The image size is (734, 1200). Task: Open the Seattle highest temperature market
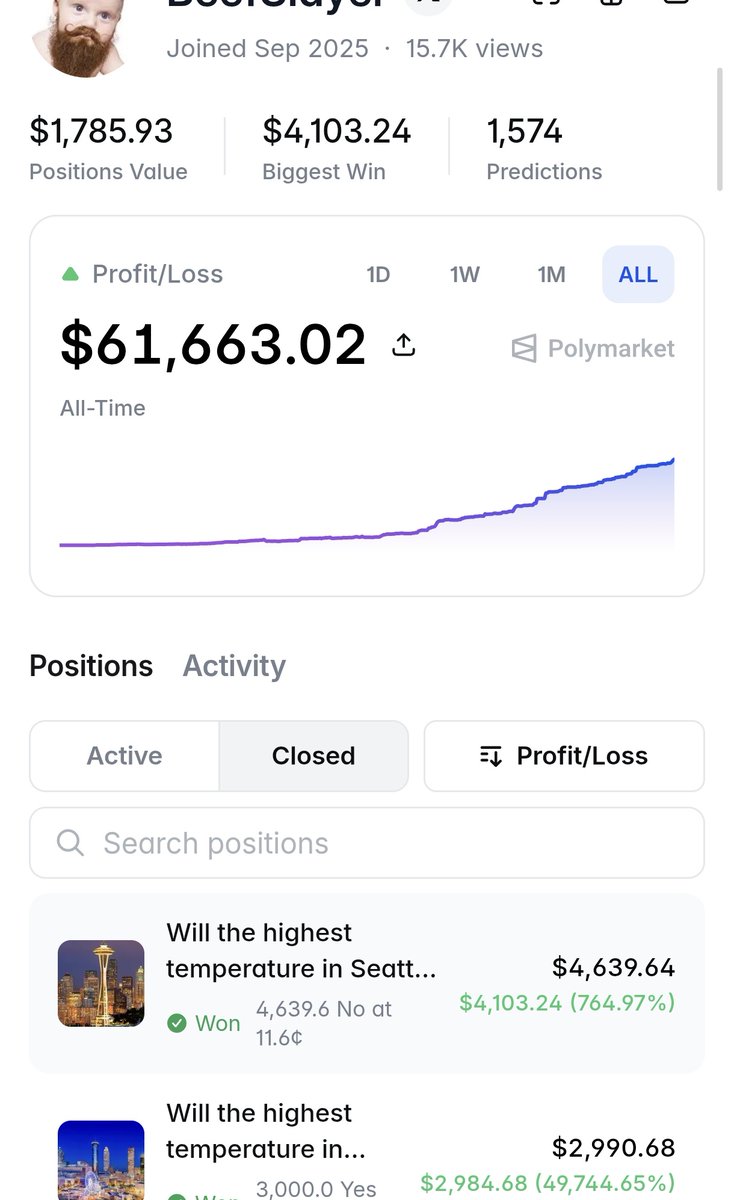point(367,983)
